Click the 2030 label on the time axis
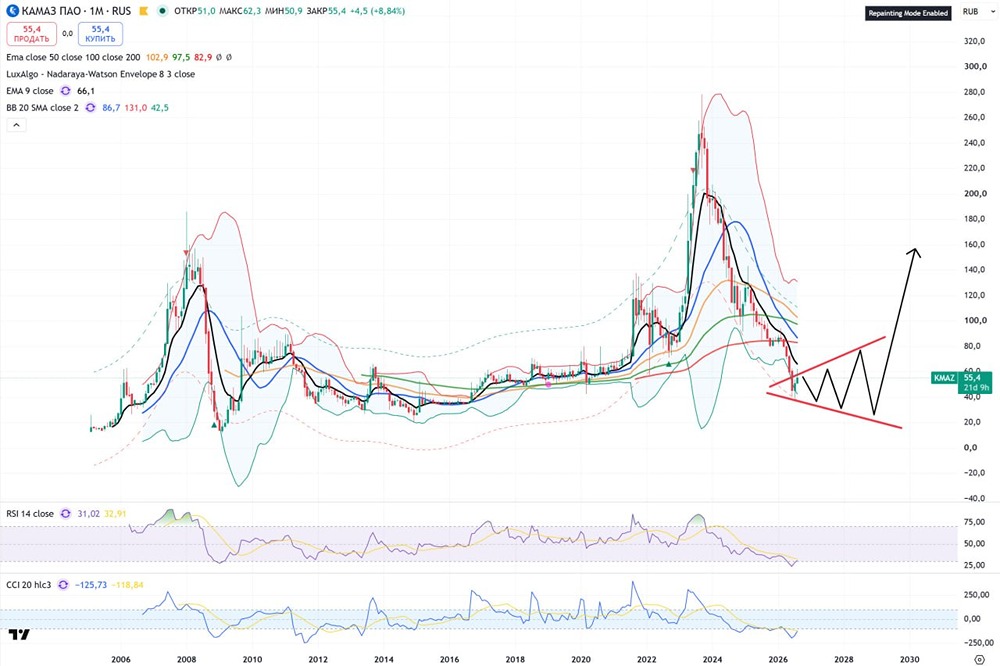1000x666 pixels. click(909, 659)
